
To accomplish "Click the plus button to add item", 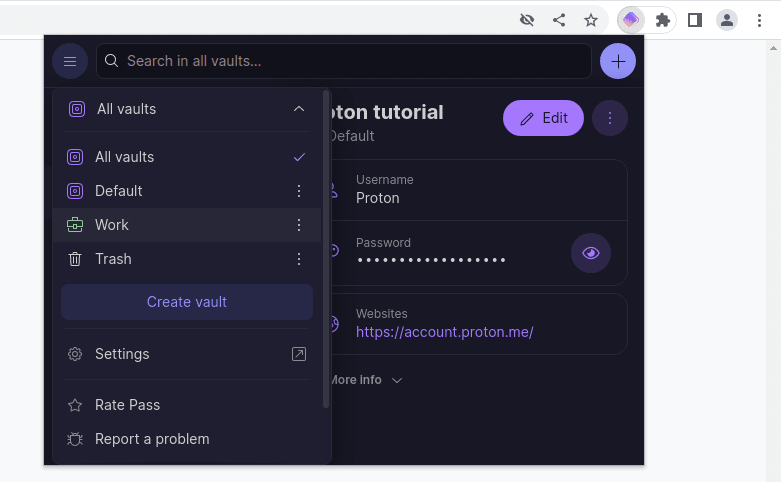I will point(618,61).
